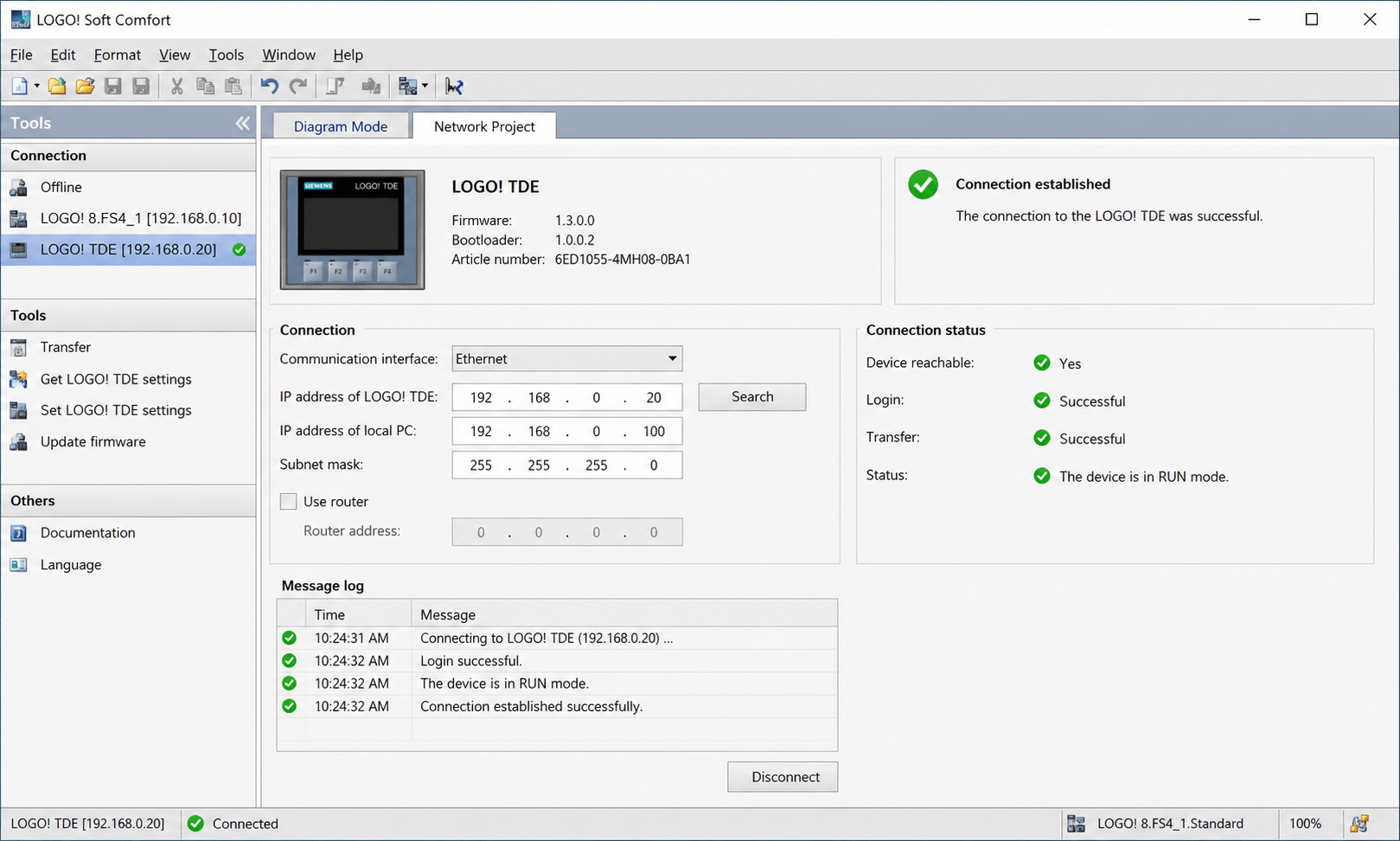The height and width of the screenshot is (841, 1400).
Task: Click the Message column header
Action: coord(624,614)
